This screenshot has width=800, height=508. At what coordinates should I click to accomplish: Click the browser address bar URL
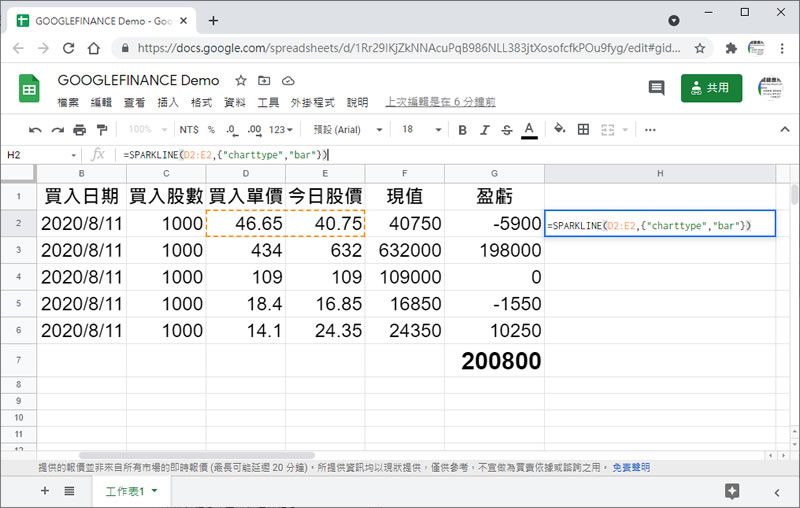(409, 48)
